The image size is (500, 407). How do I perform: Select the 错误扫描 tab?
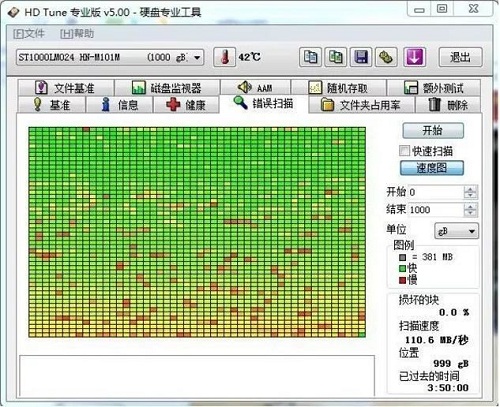click(264, 103)
